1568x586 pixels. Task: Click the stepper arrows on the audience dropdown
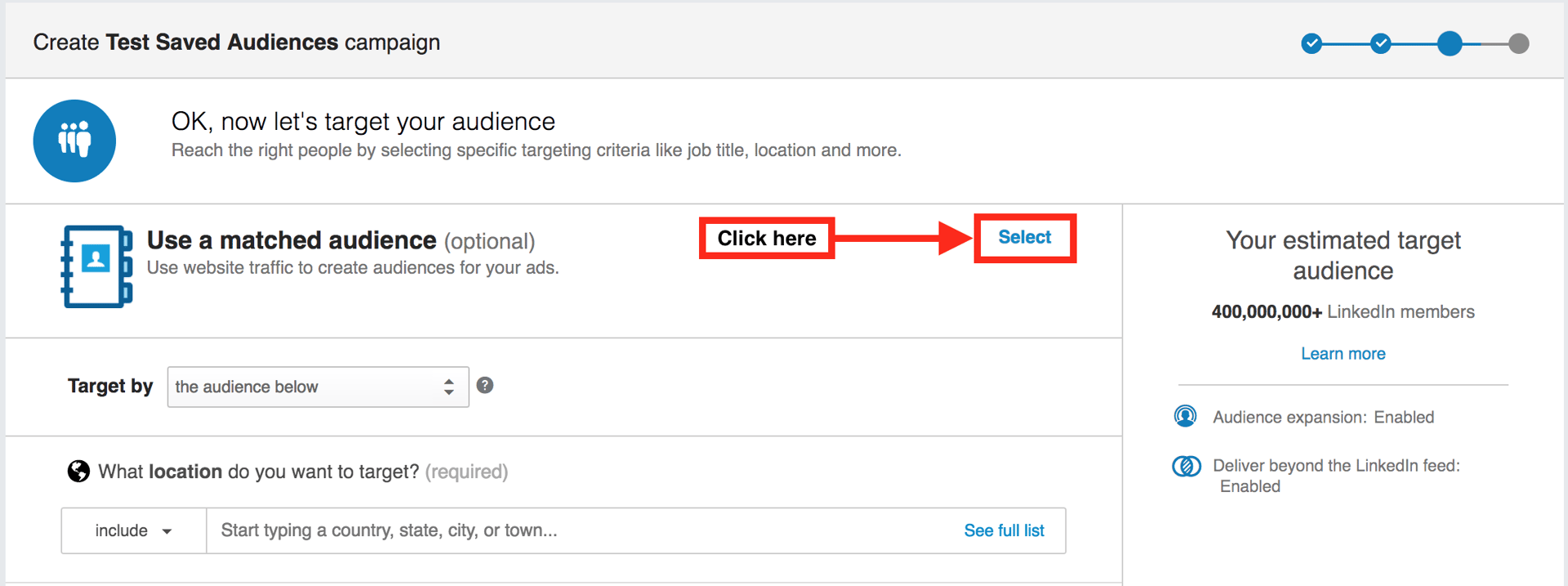point(448,387)
